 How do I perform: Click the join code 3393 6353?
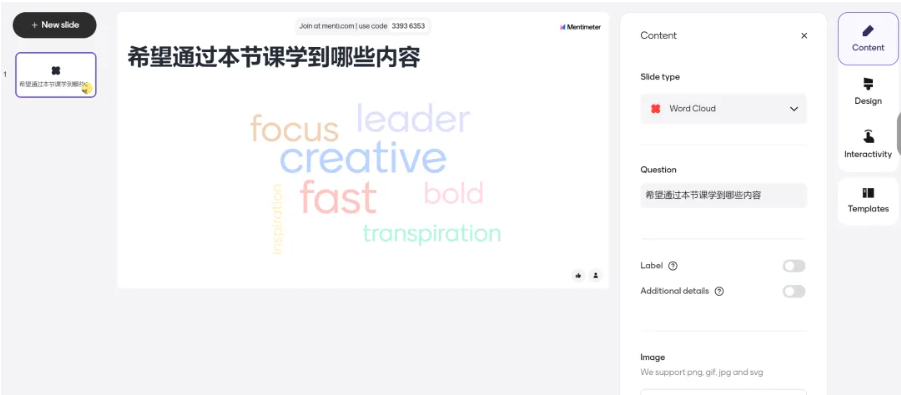408,26
